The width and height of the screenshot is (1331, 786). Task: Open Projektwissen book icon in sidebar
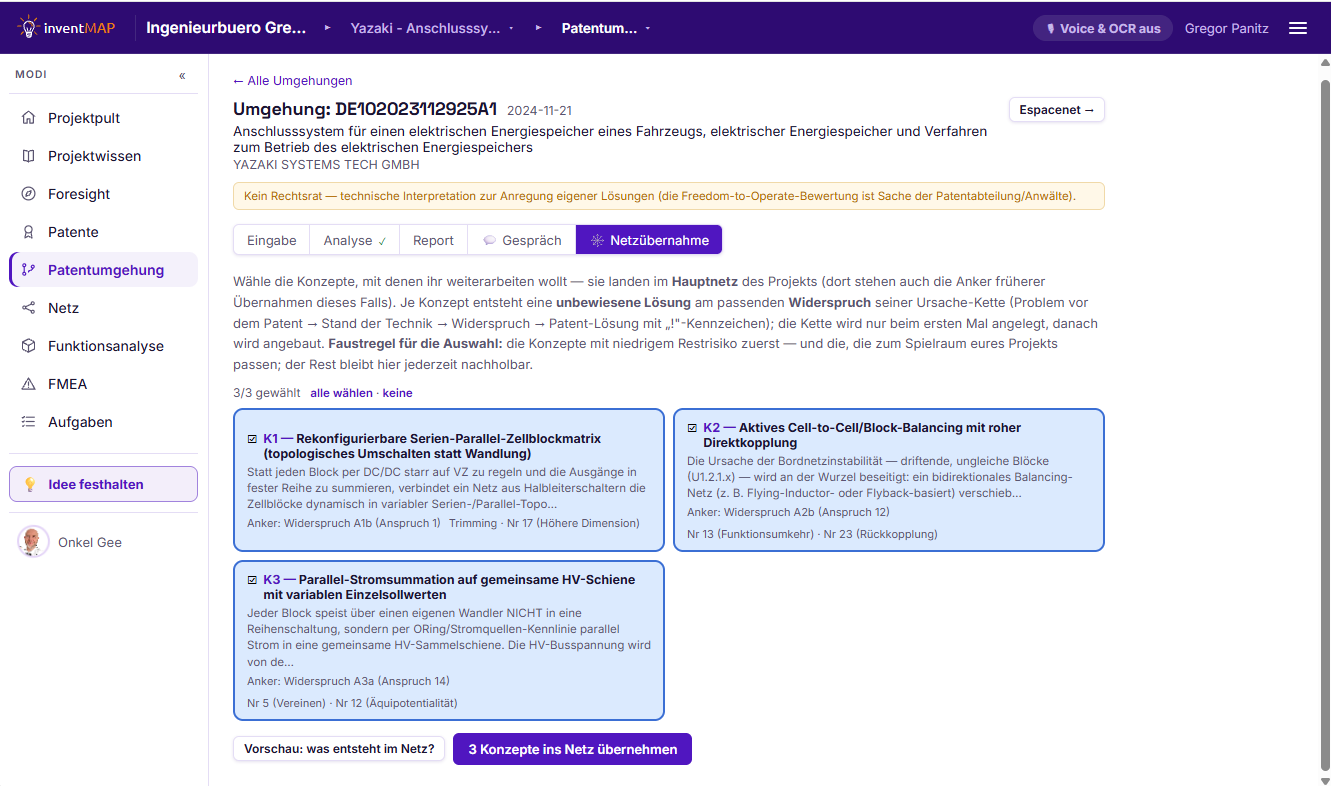point(29,156)
